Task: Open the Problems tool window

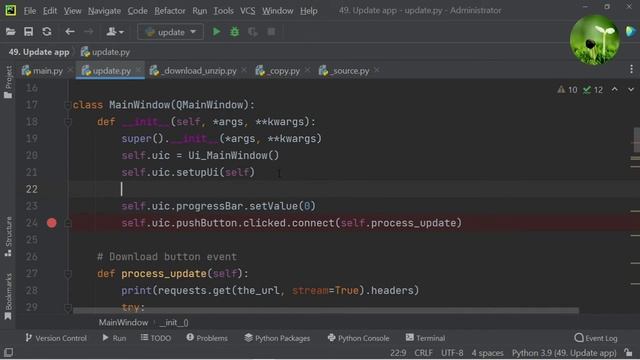Action: tap(207, 338)
